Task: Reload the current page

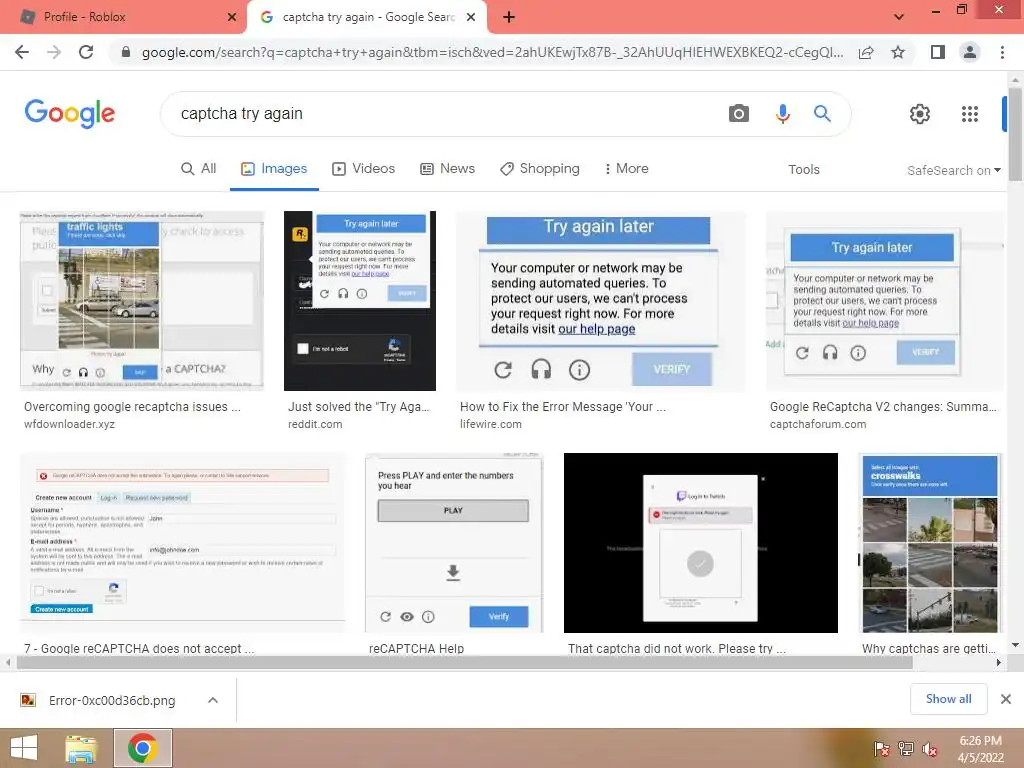Action: point(86,52)
